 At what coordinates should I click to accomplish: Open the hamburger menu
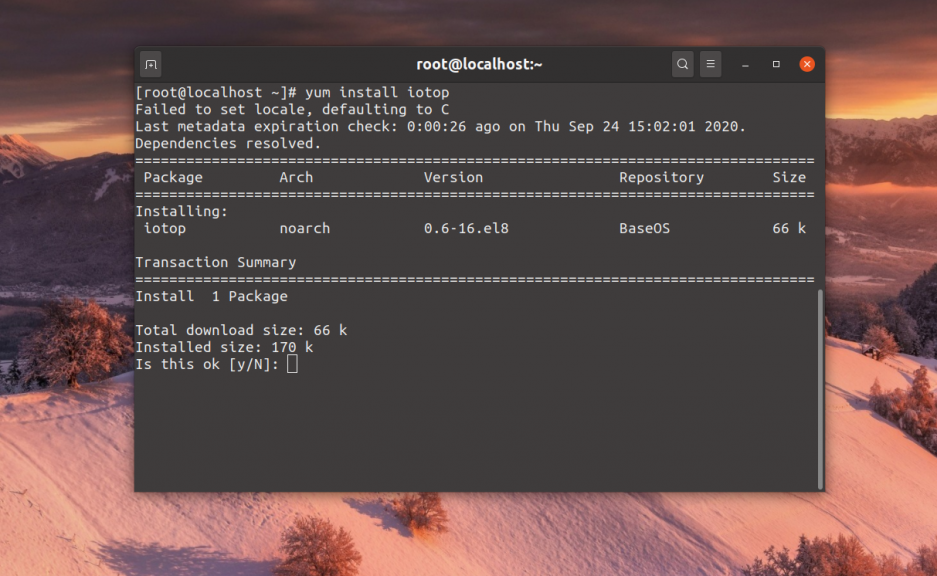coord(710,64)
